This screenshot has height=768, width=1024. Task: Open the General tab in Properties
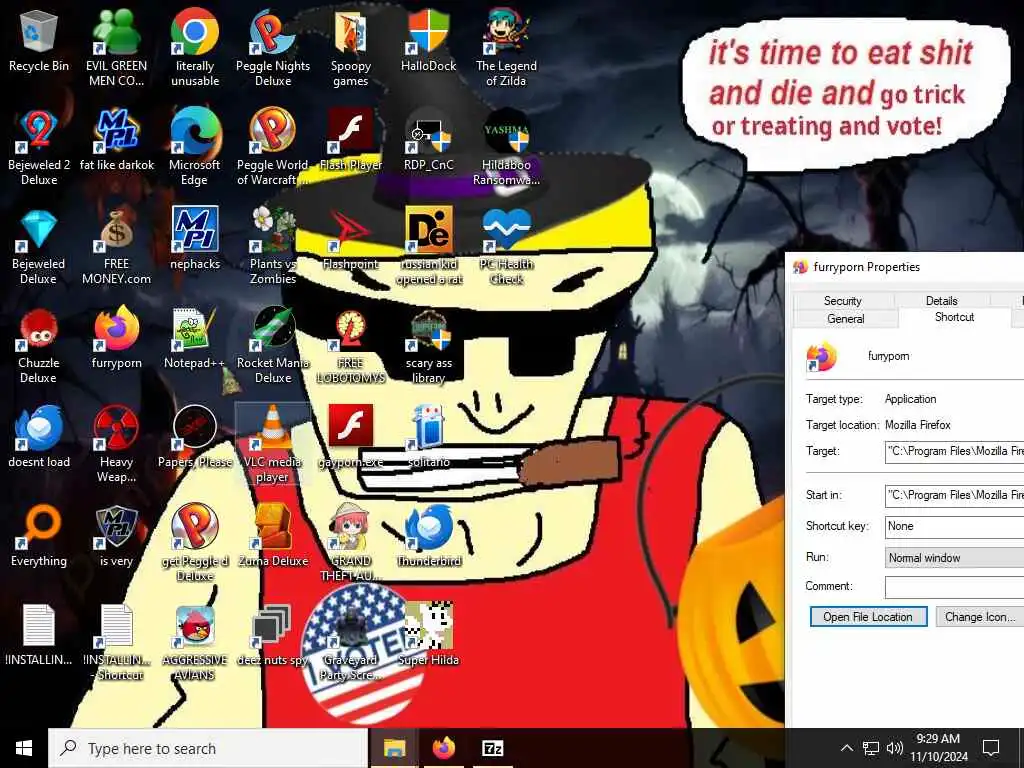tap(845, 319)
